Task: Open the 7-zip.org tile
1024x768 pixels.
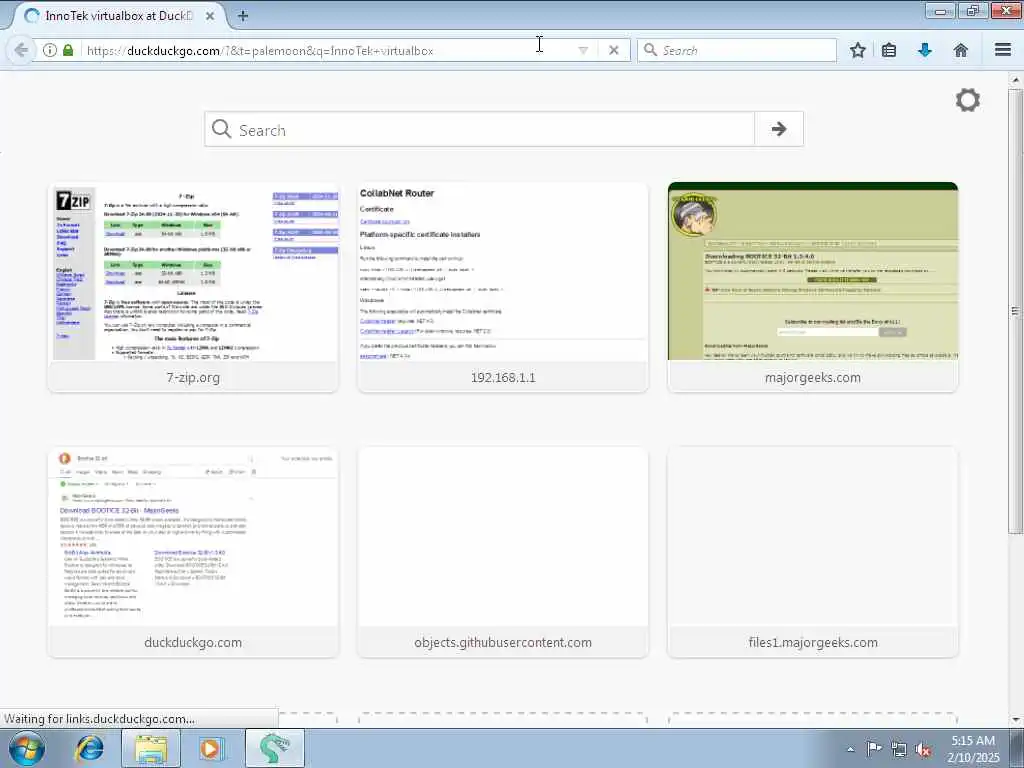Action: coord(193,287)
